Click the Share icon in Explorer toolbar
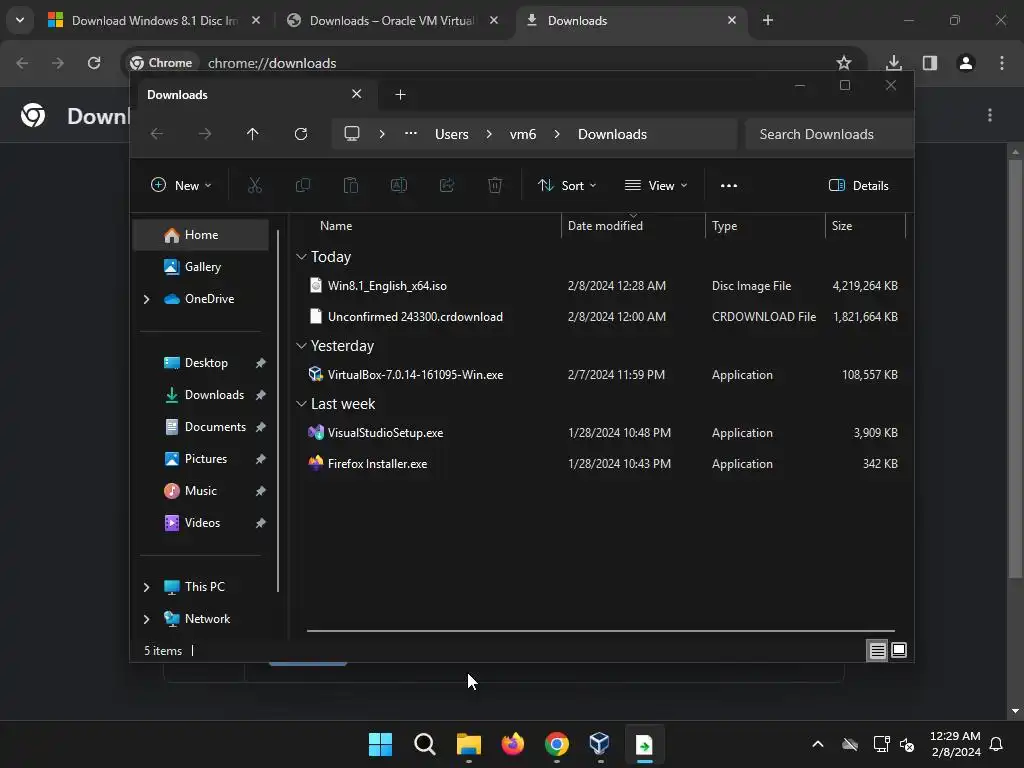The height and width of the screenshot is (768, 1024). pyautogui.click(x=447, y=185)
